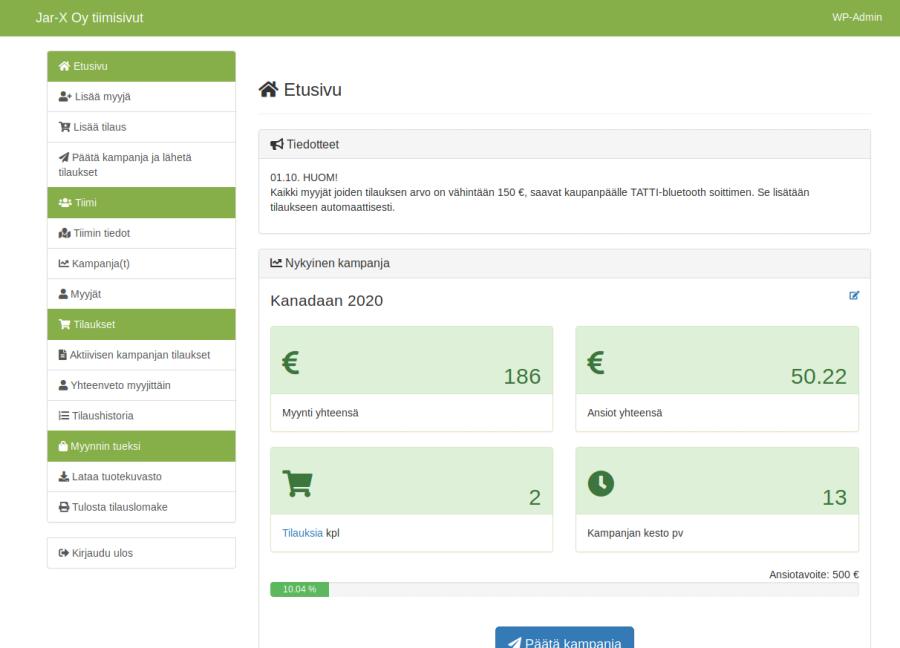Click the orders count value 2
The image size is (900, 648).
534,498
